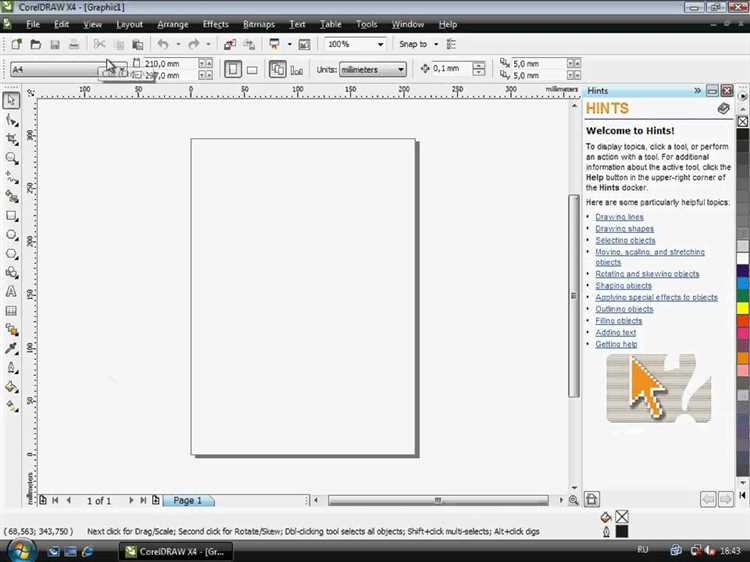Viewport: 750px width, 562px height.
Task: Toggle apply layout to all pages
Action: 277,69
